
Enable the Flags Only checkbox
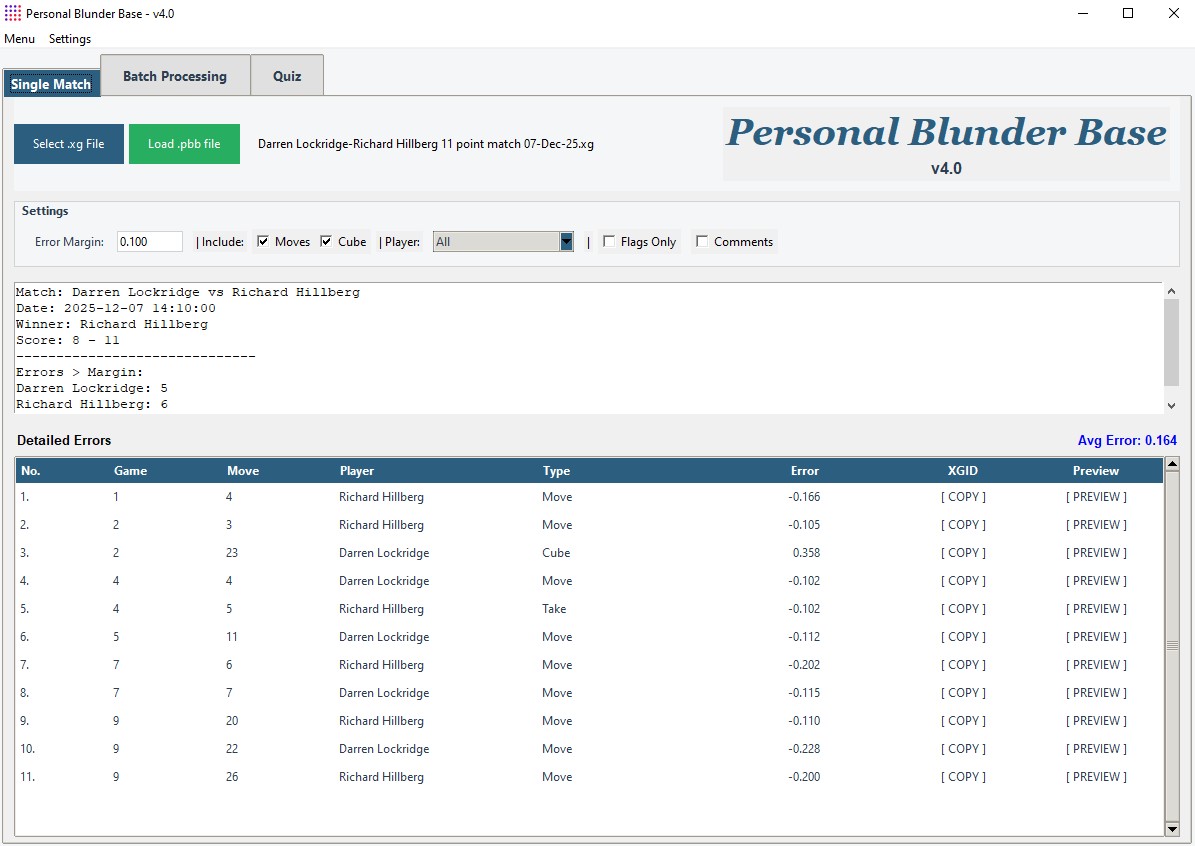pos(609,241)
